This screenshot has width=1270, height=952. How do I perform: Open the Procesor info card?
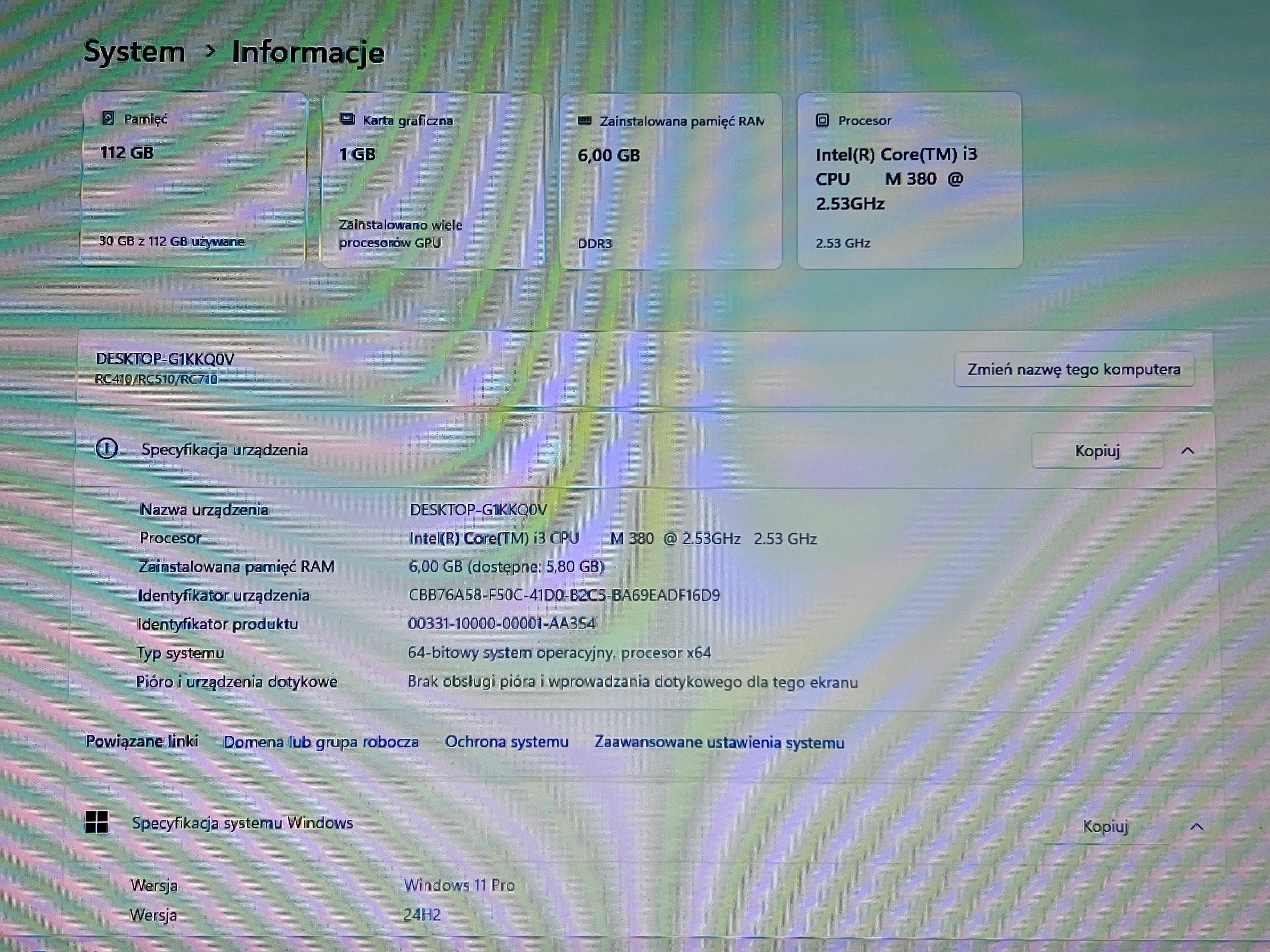910,180
